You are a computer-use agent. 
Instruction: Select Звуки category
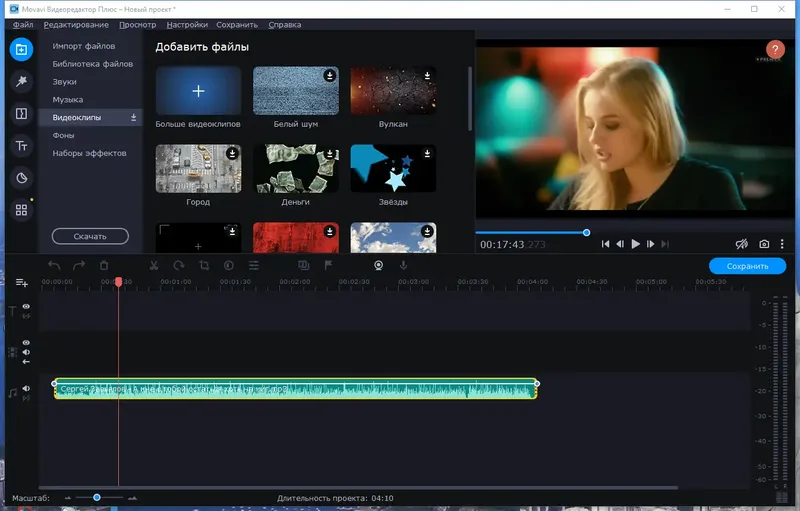point(64,82)
